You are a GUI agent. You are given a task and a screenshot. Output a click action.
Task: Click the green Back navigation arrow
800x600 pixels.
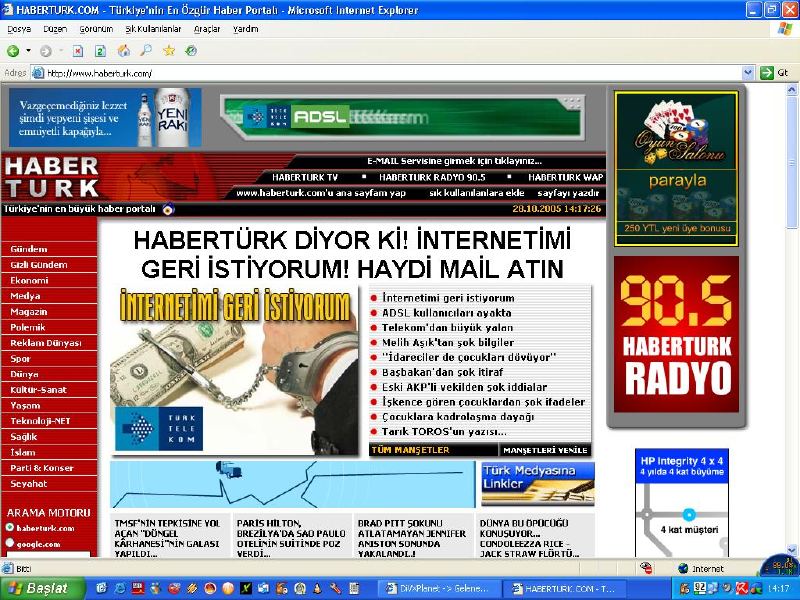click(x=13, y=51)
